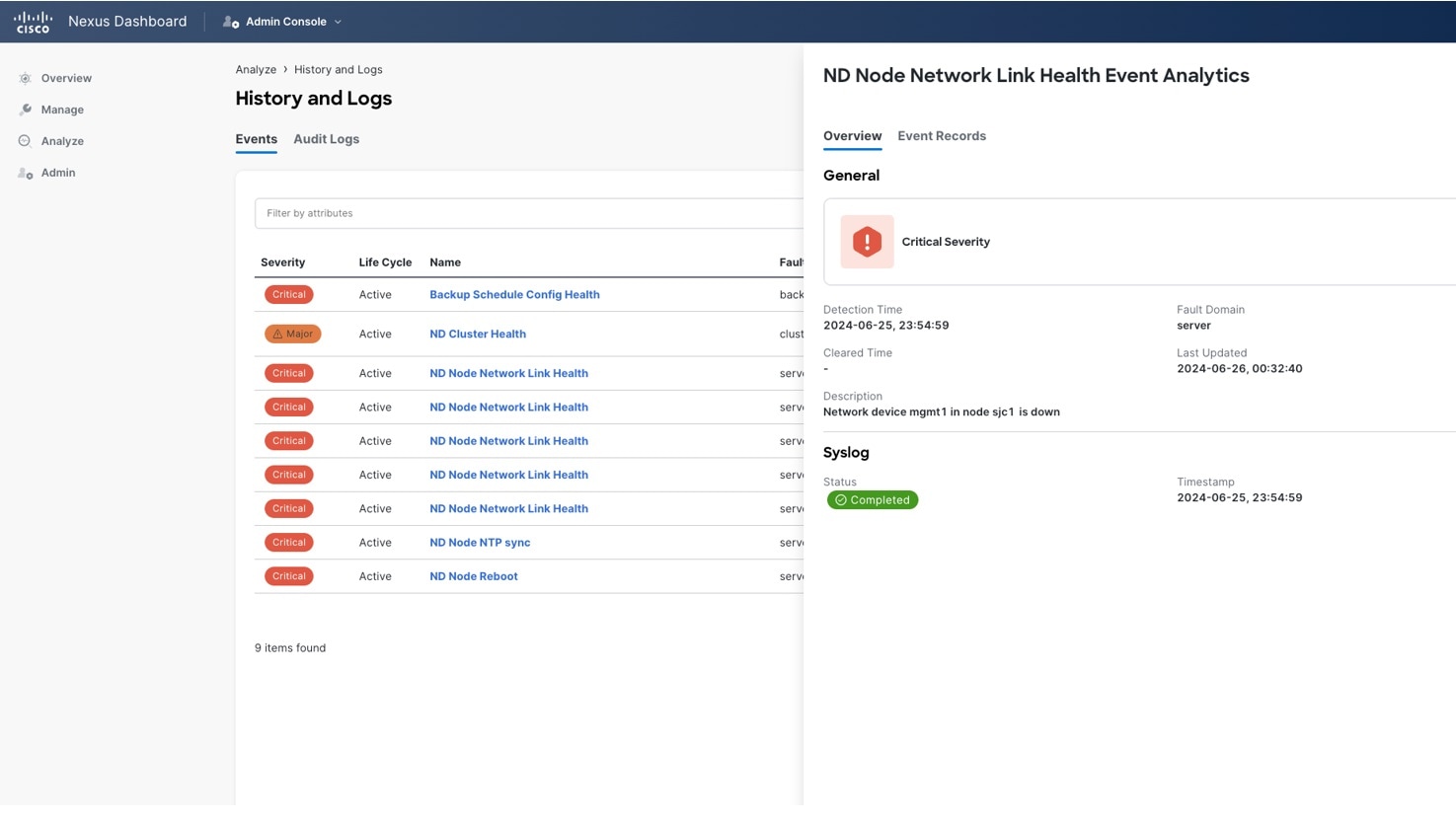The width and height of the screenshot is (1456, 821).
Task: Select the Overview tab in event panel
Action: click(x=852, y=136)
